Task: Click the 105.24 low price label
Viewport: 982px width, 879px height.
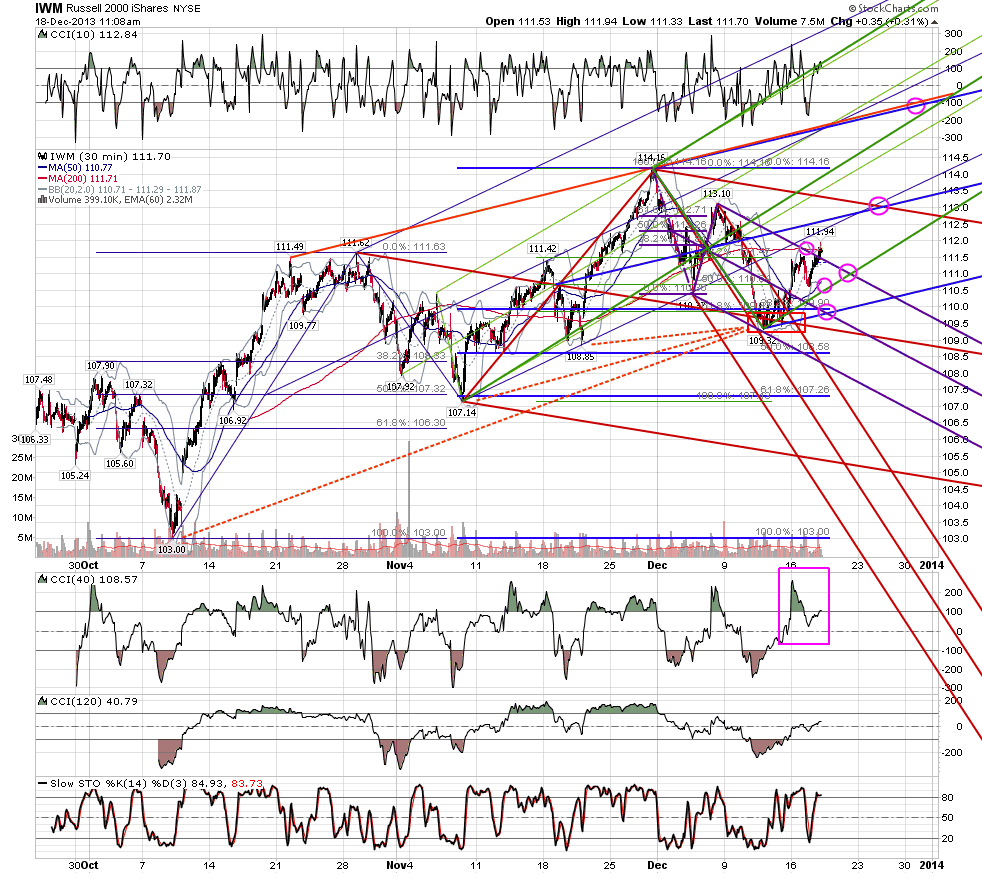Action: pos(75,476)
